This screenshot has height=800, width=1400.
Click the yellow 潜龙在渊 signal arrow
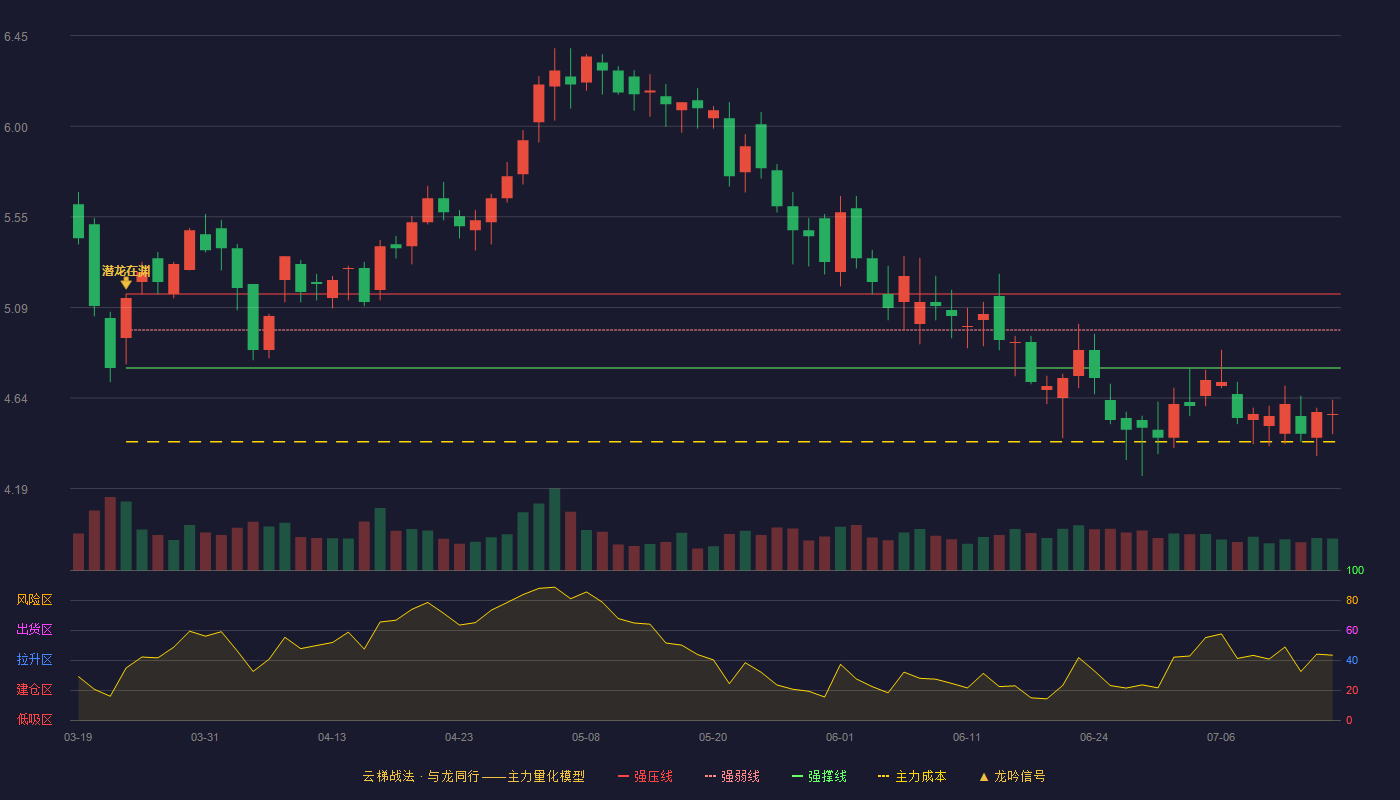(126, 284)
